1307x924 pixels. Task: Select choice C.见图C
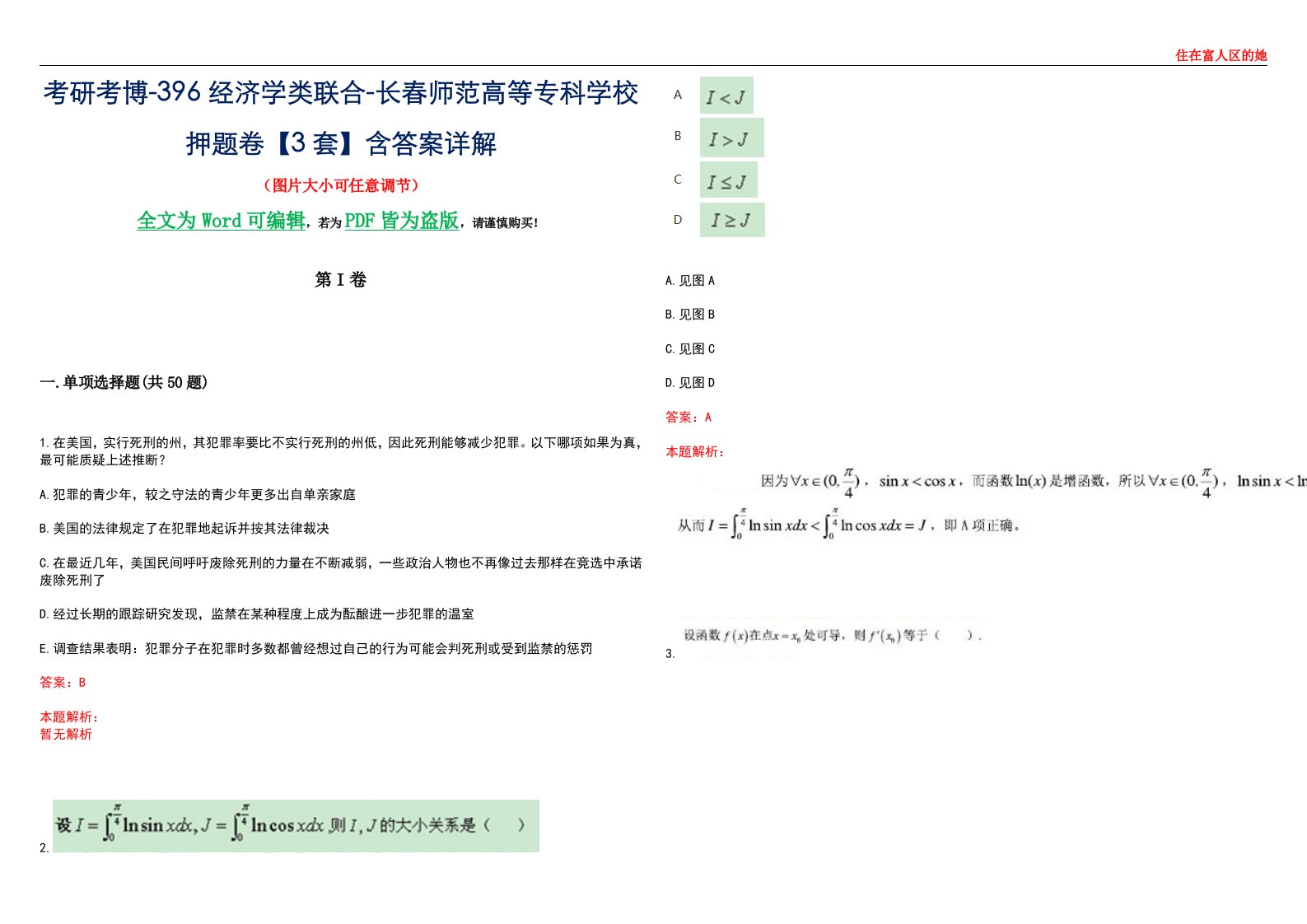point(690,349)
